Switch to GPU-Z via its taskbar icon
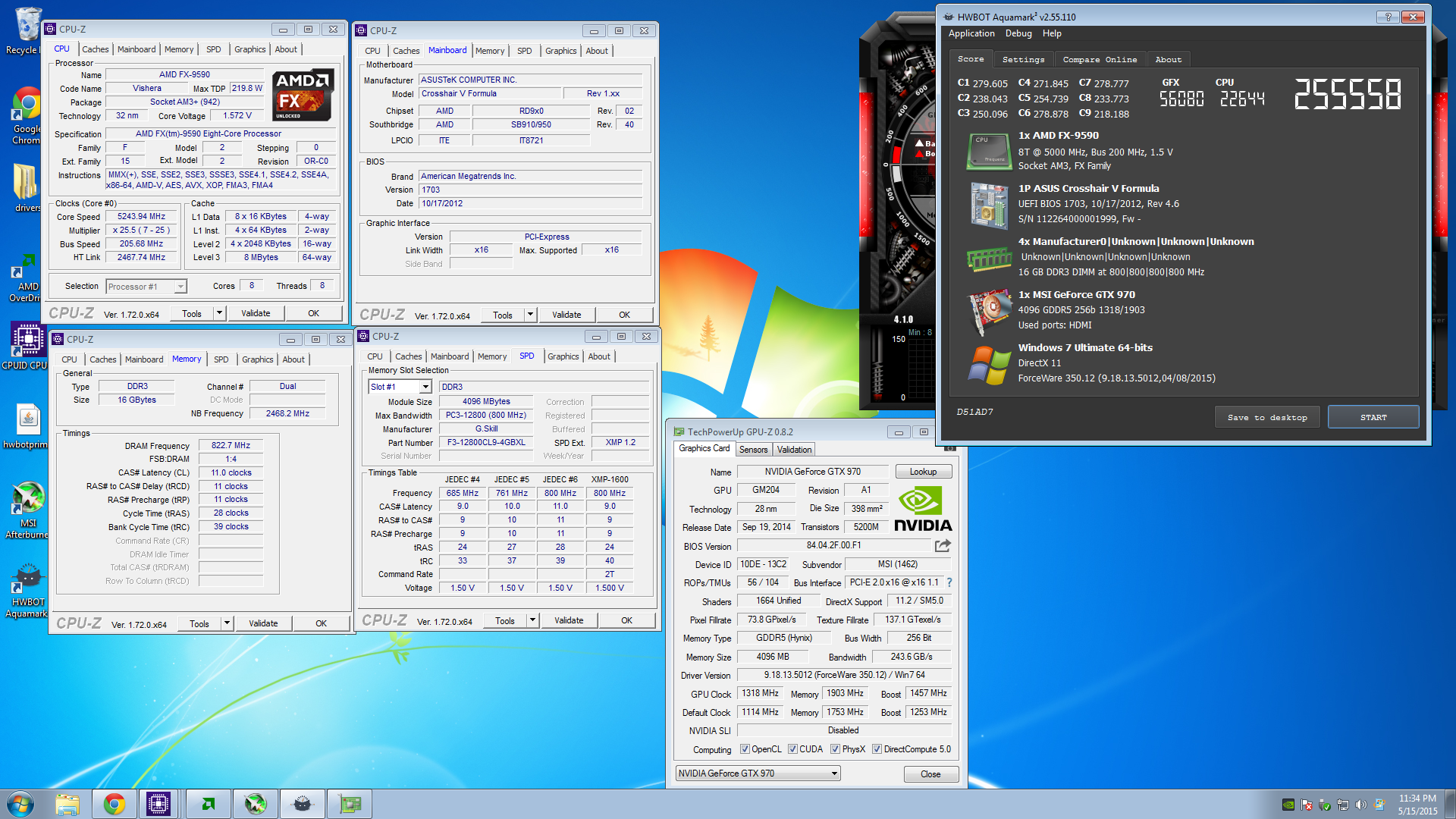The image size is (1456, 819). click(x=350, y=804)
